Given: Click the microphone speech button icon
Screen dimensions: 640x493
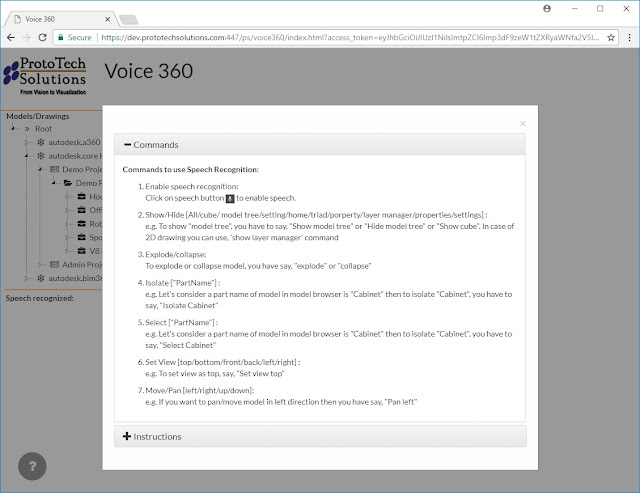Looking at the screenshot, I should (230, 198).
